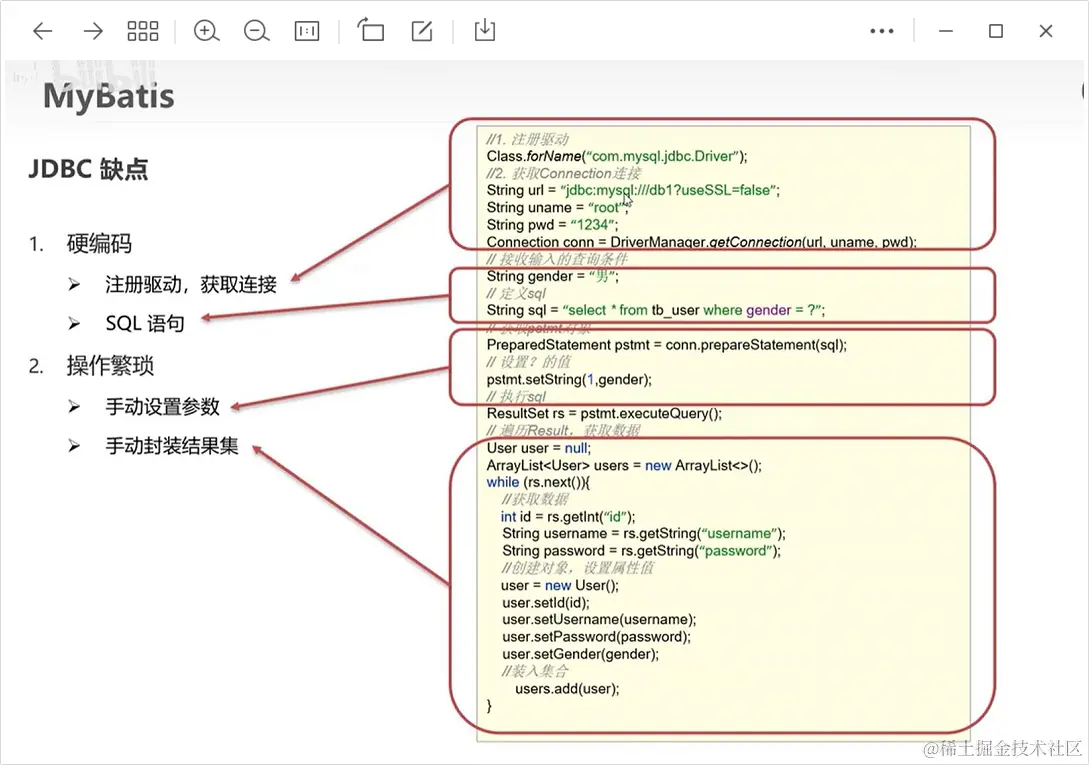The width and height of the screenshot is (1089, 765).
Task: Click the pstmt.setString(1,gender) line
Action: click(x=569, y=380)
